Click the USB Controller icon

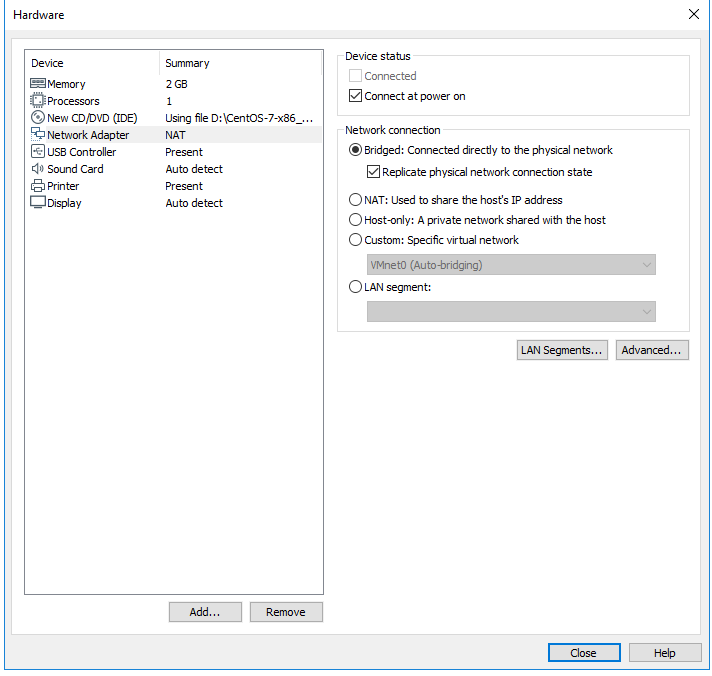38,151
